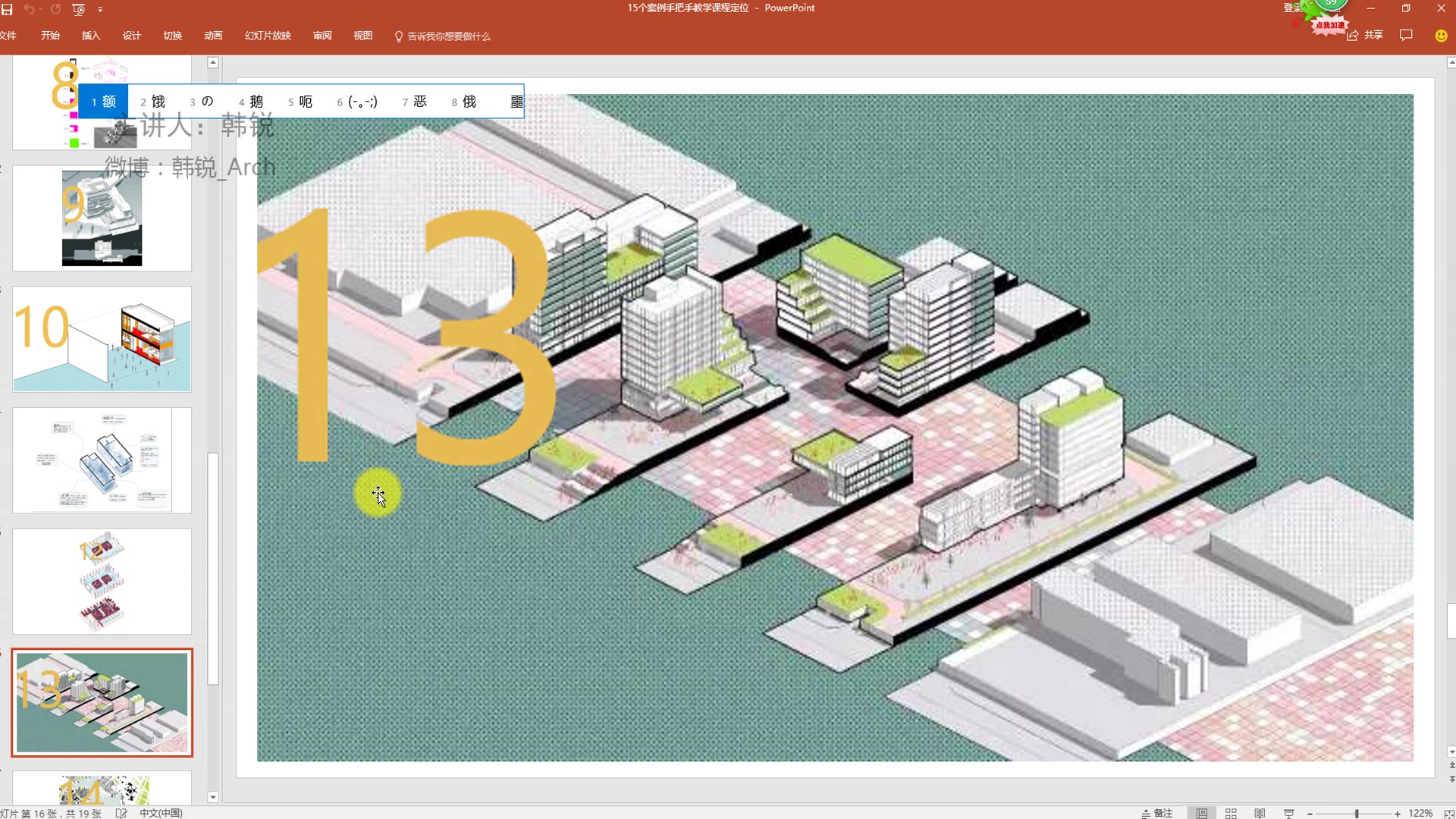Select diagram slide thumbnail below slide 10

pyautogui.click(x=102, y=460)
